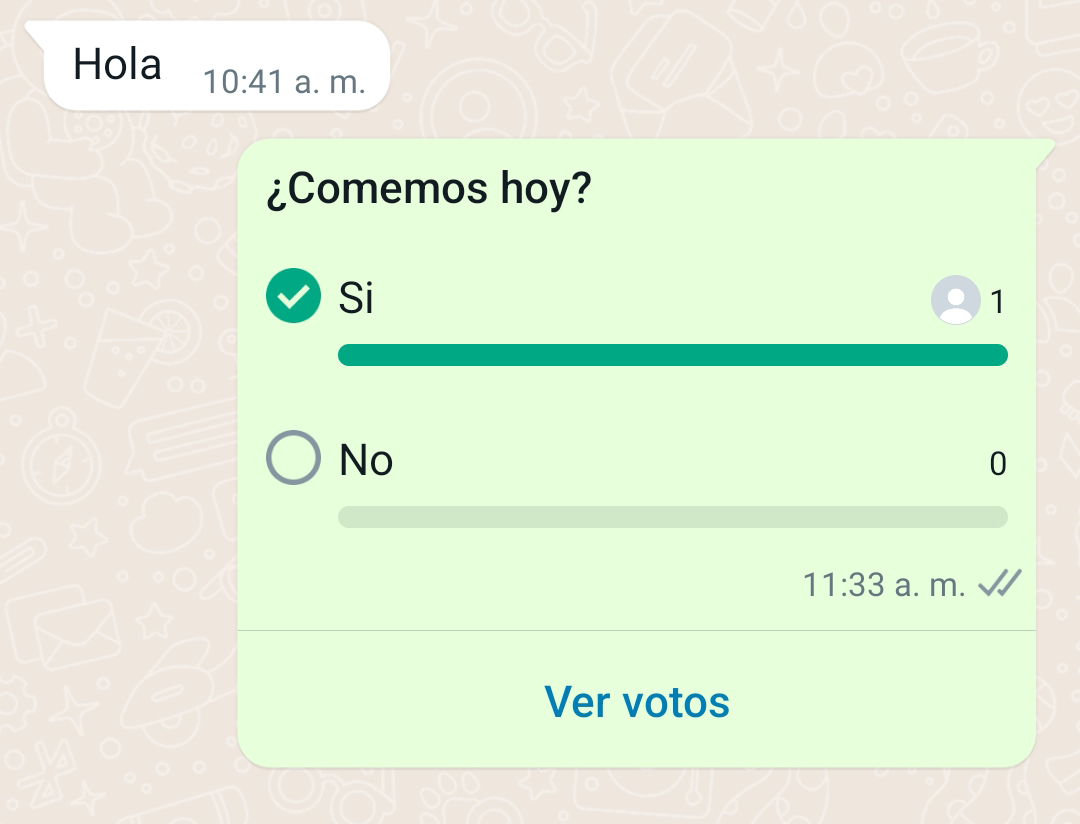Click the empty No vote progress bar
This screenshot has width=1080, height=824.
(672, 517)
